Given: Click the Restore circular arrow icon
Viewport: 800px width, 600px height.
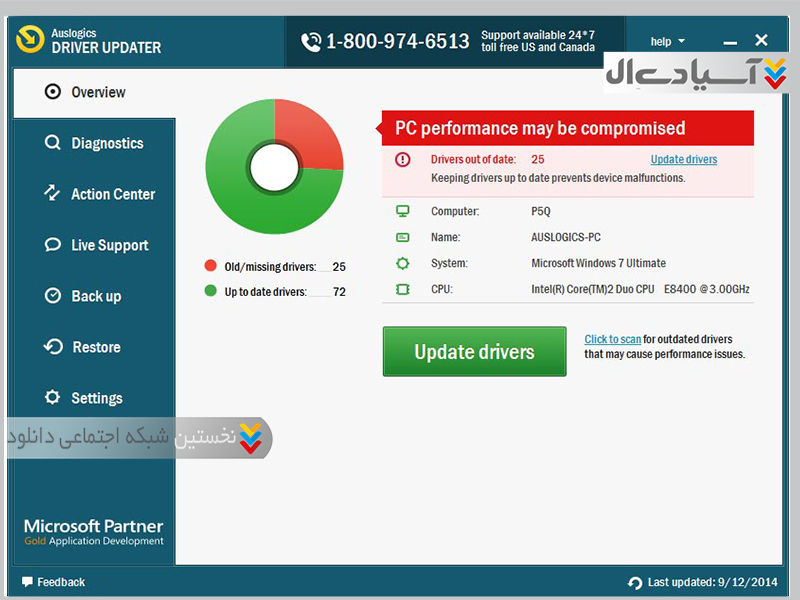Looking at the screenshot, I should pos(53,347).
